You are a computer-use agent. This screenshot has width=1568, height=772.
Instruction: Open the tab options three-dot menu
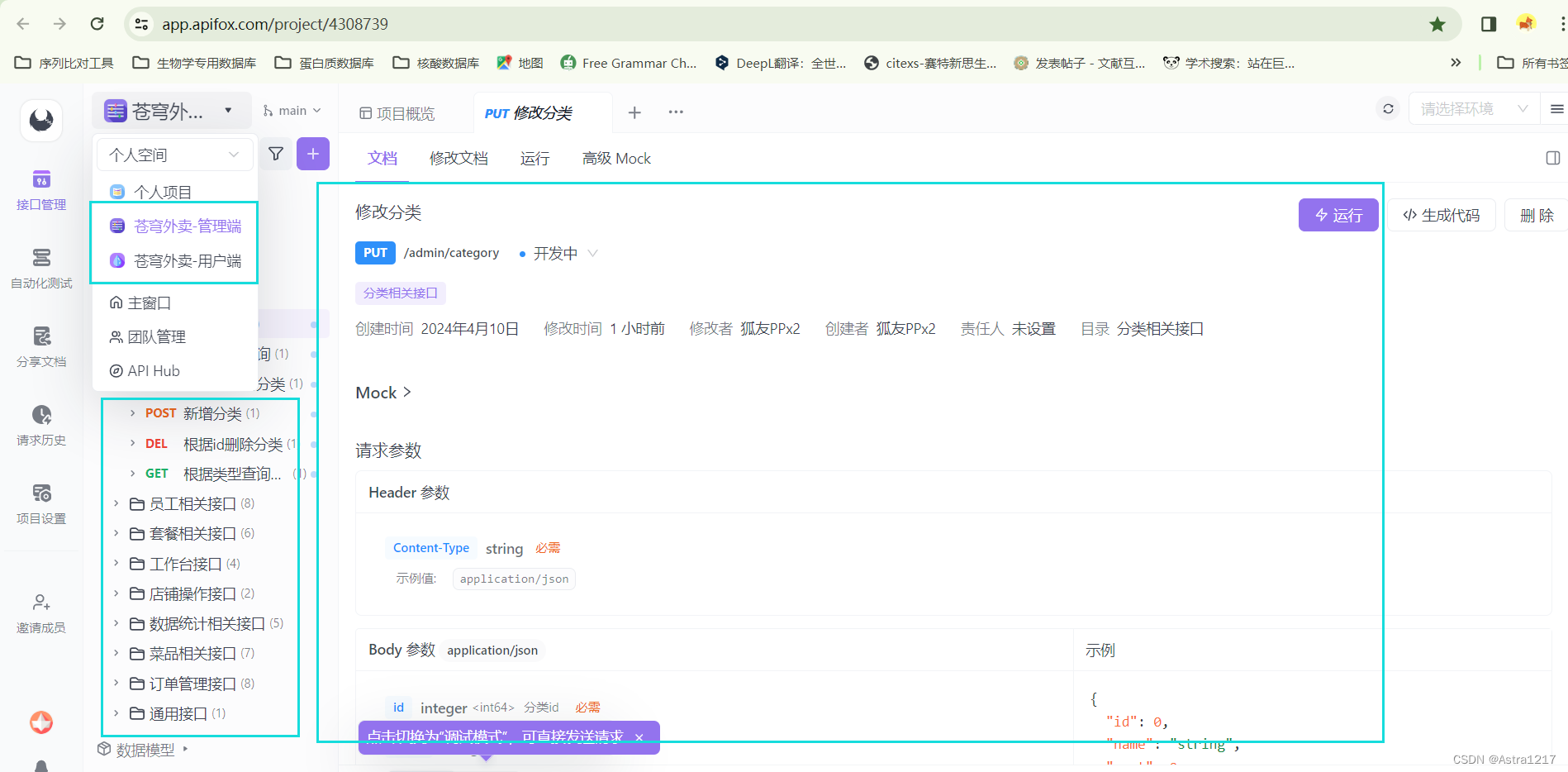click(676, 112)
